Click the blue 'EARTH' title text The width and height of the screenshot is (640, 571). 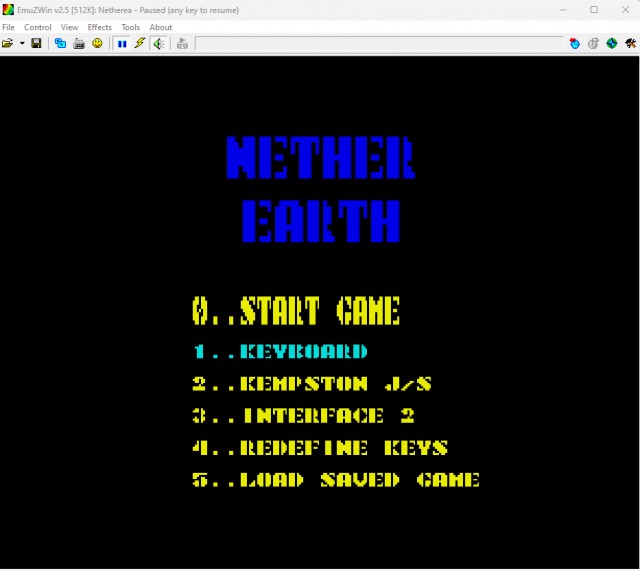pyautogui.click(x=321, y=221)
